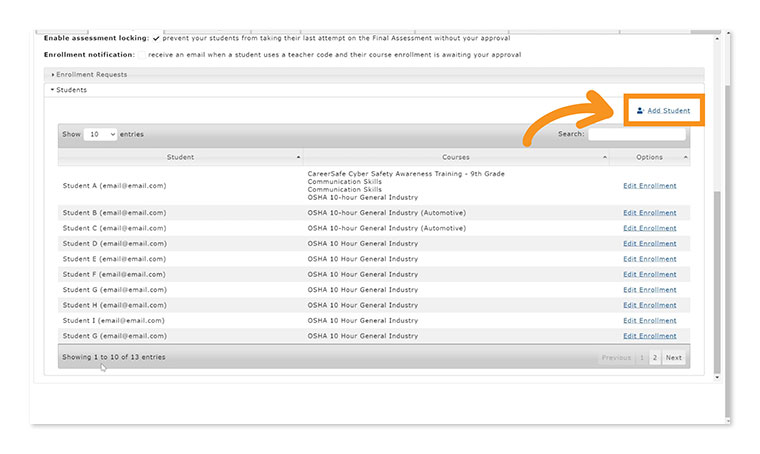The width and height of the screenshot is (760, 454).
Task: Edit Enrollment for Student I
Action: pos(649,321)
